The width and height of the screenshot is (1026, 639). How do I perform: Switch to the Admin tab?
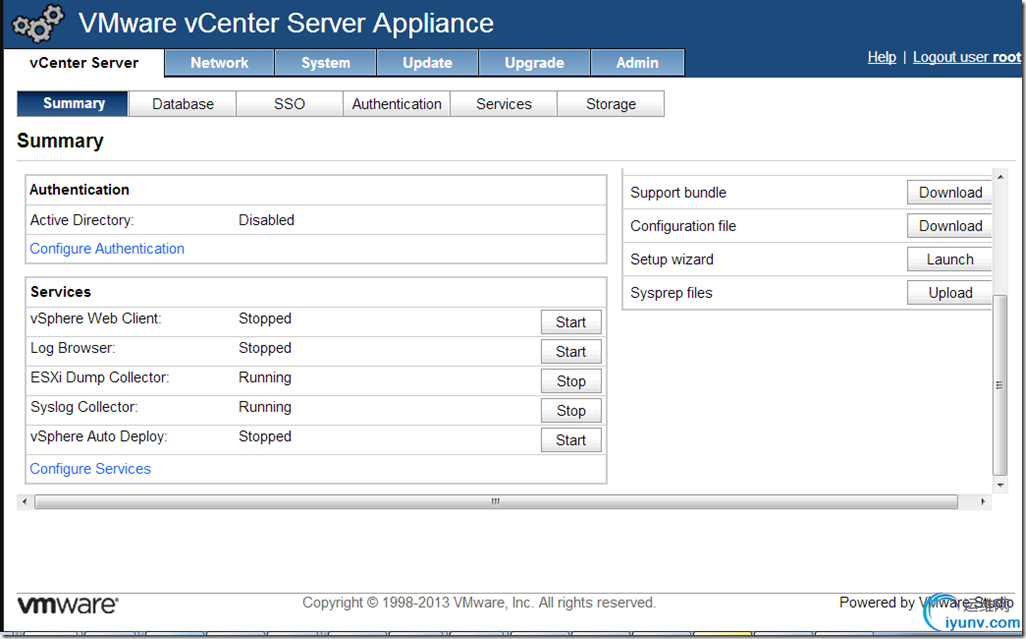(x=637, y=63)
